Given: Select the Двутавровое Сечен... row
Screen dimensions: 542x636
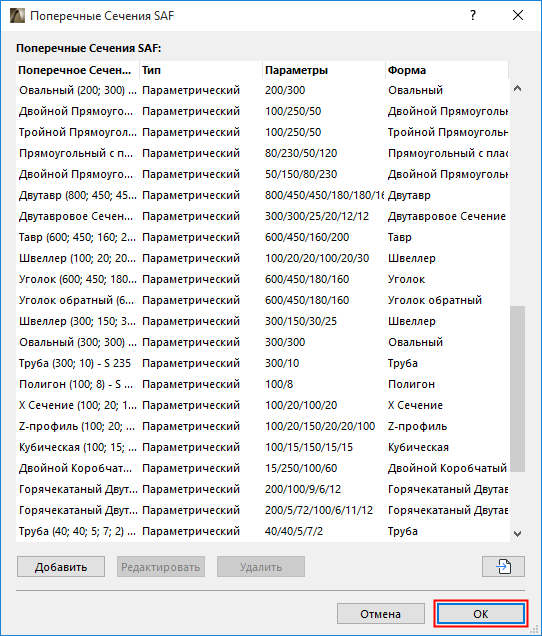Looking at the screenshot, I should [x=262, y=216].
